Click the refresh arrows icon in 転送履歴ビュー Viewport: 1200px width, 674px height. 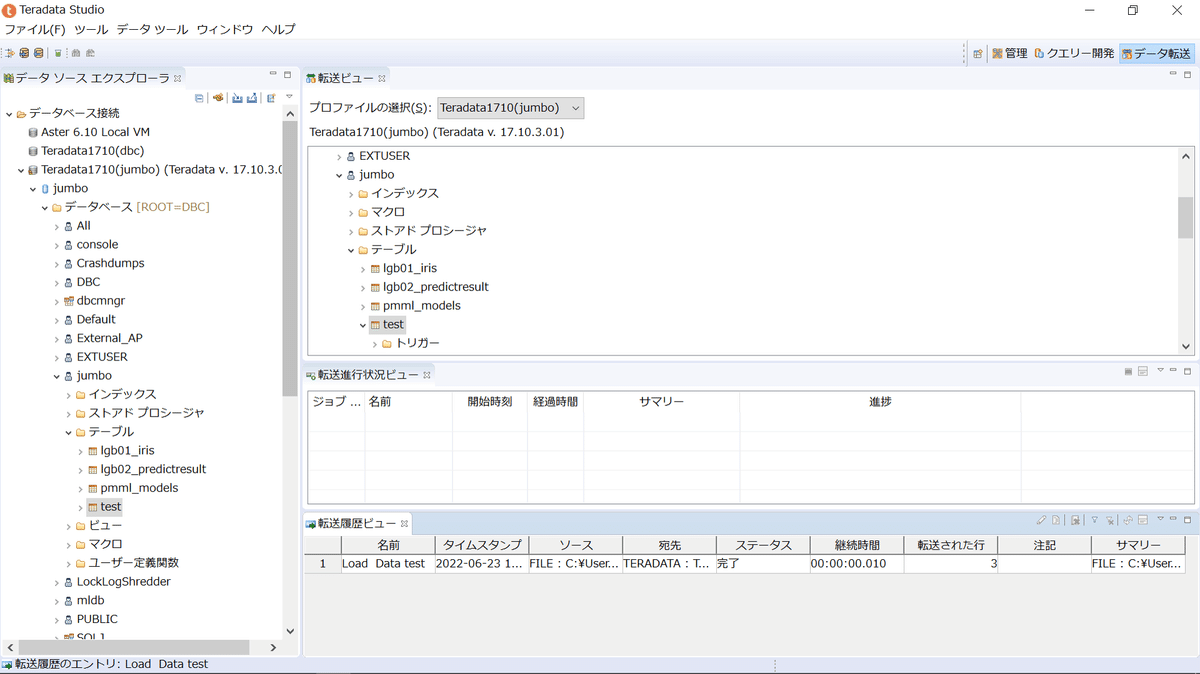1128,520
